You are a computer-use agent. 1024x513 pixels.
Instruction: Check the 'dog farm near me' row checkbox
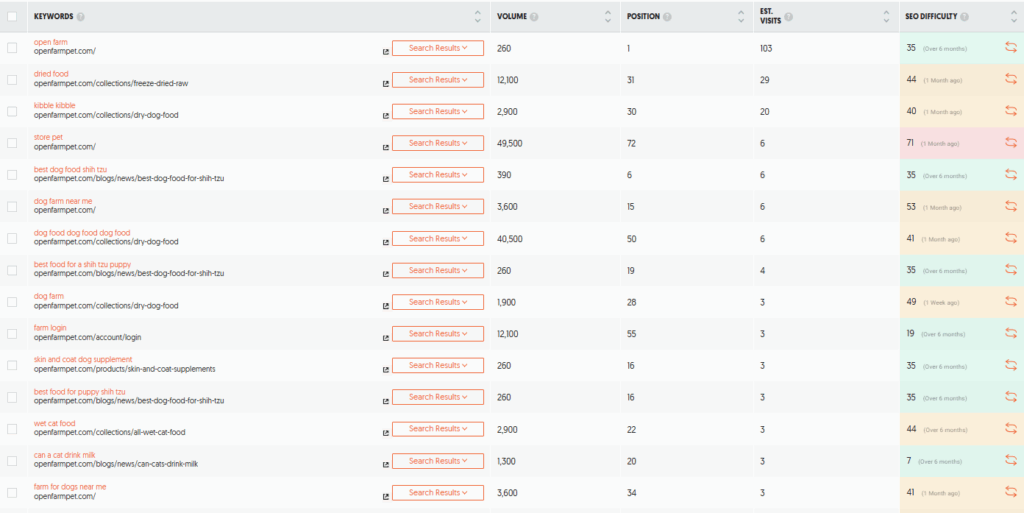pyautogui.click(x=12, y=206)
